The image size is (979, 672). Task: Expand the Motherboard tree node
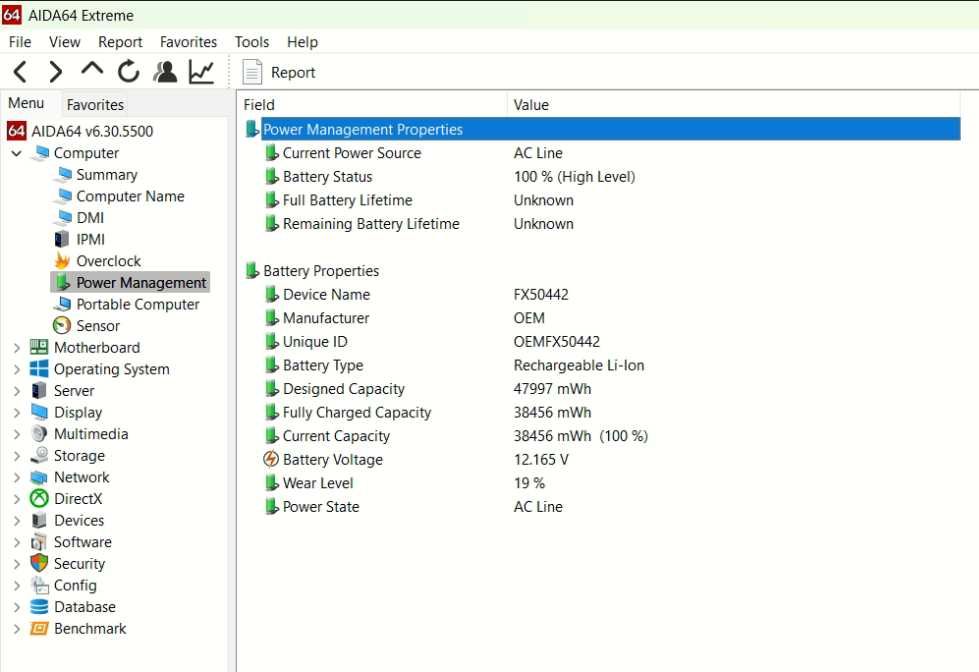(x=17, y=348)
